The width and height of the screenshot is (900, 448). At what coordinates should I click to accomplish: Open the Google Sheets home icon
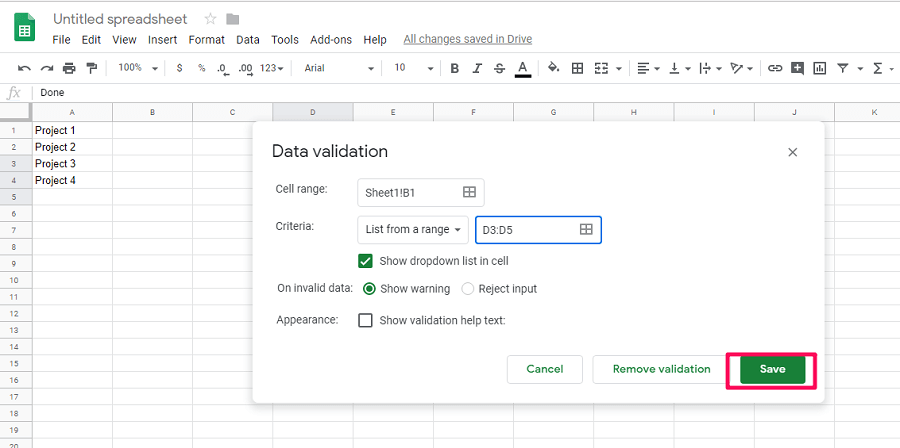(x=25, y=26)
